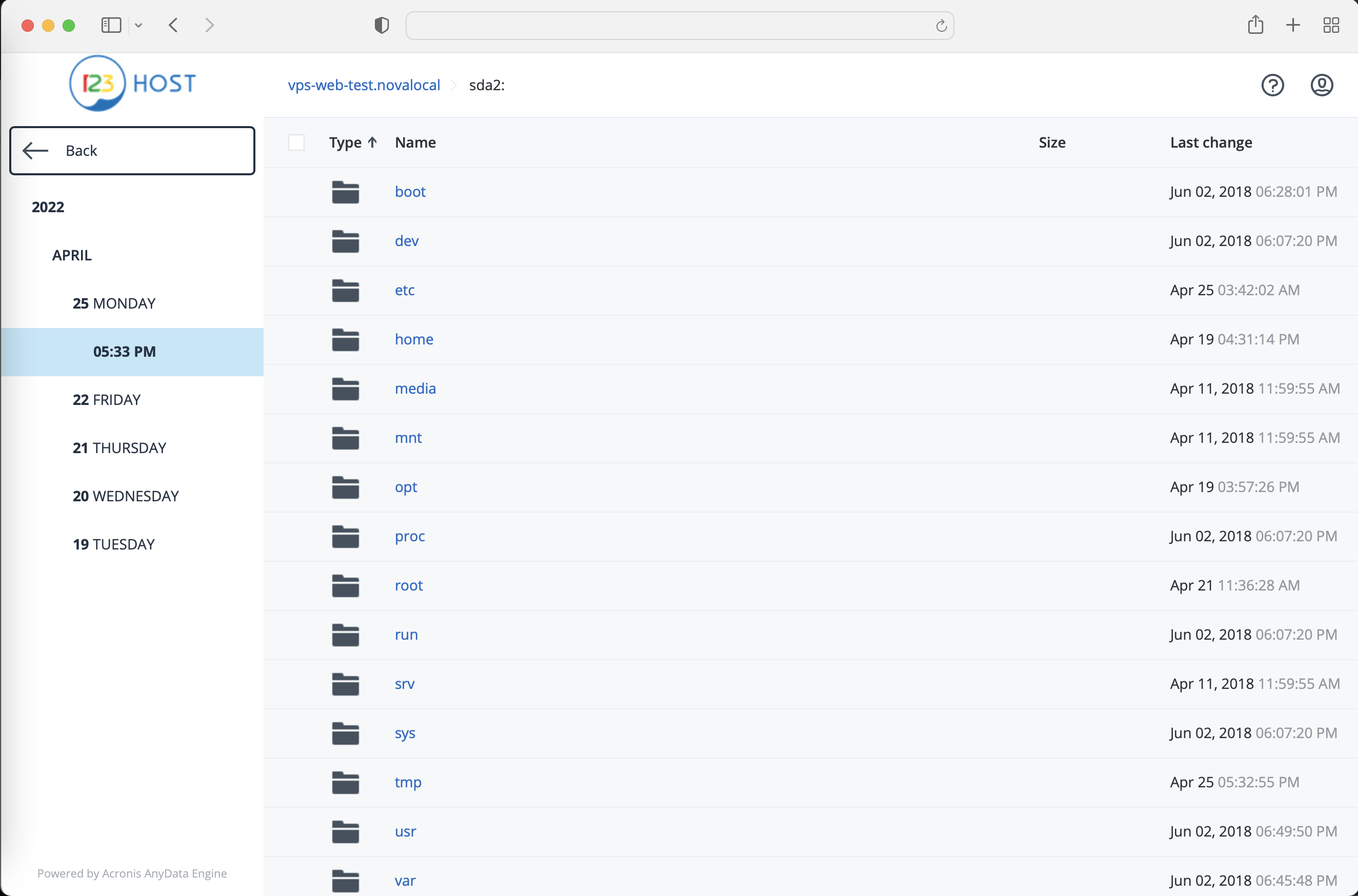Open tab overview grid icon
This screenshot has height=896, width=1358.
coord(1331,25)
